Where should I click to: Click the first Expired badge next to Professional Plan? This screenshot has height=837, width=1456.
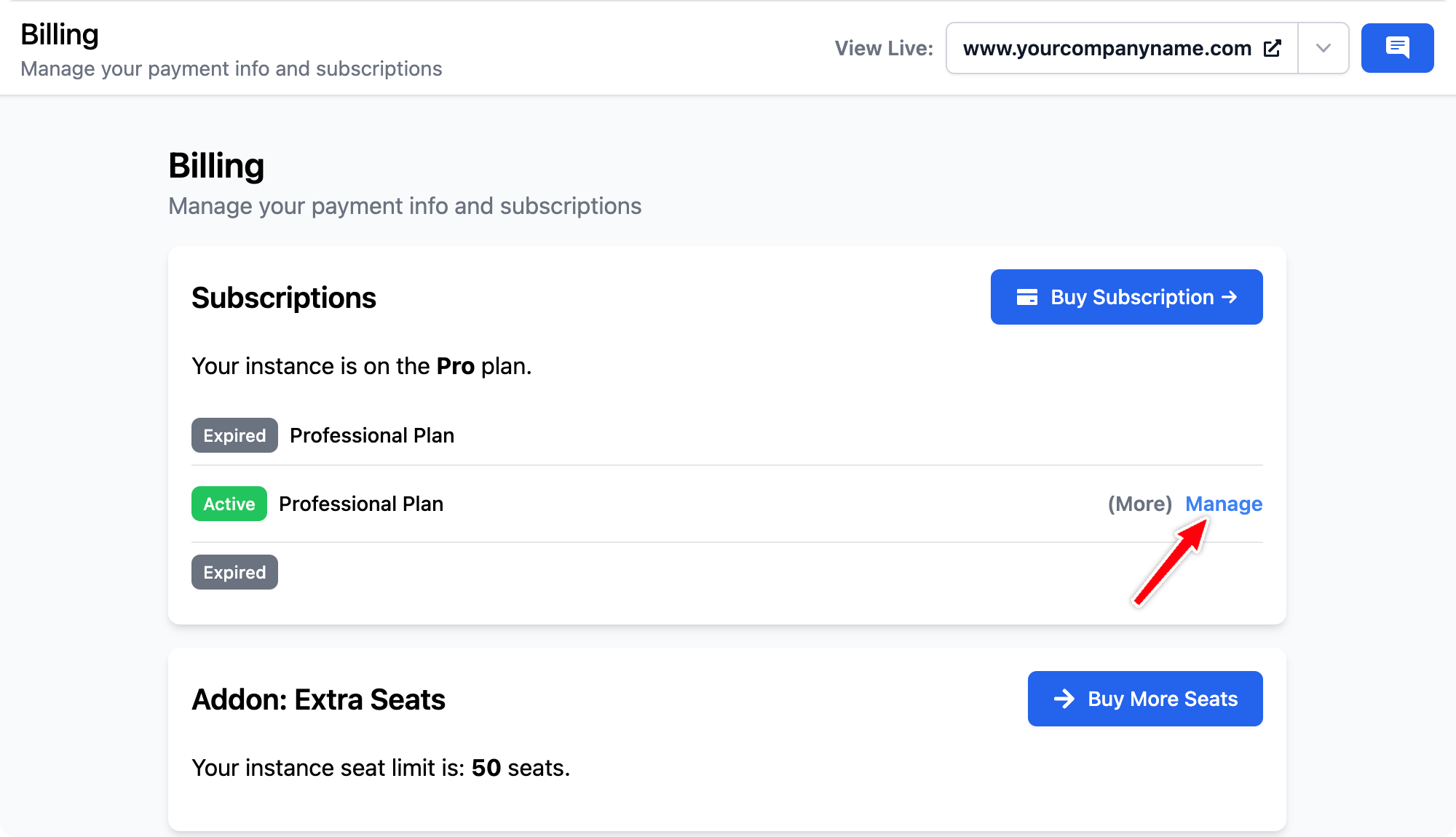(x=234, y=435)
